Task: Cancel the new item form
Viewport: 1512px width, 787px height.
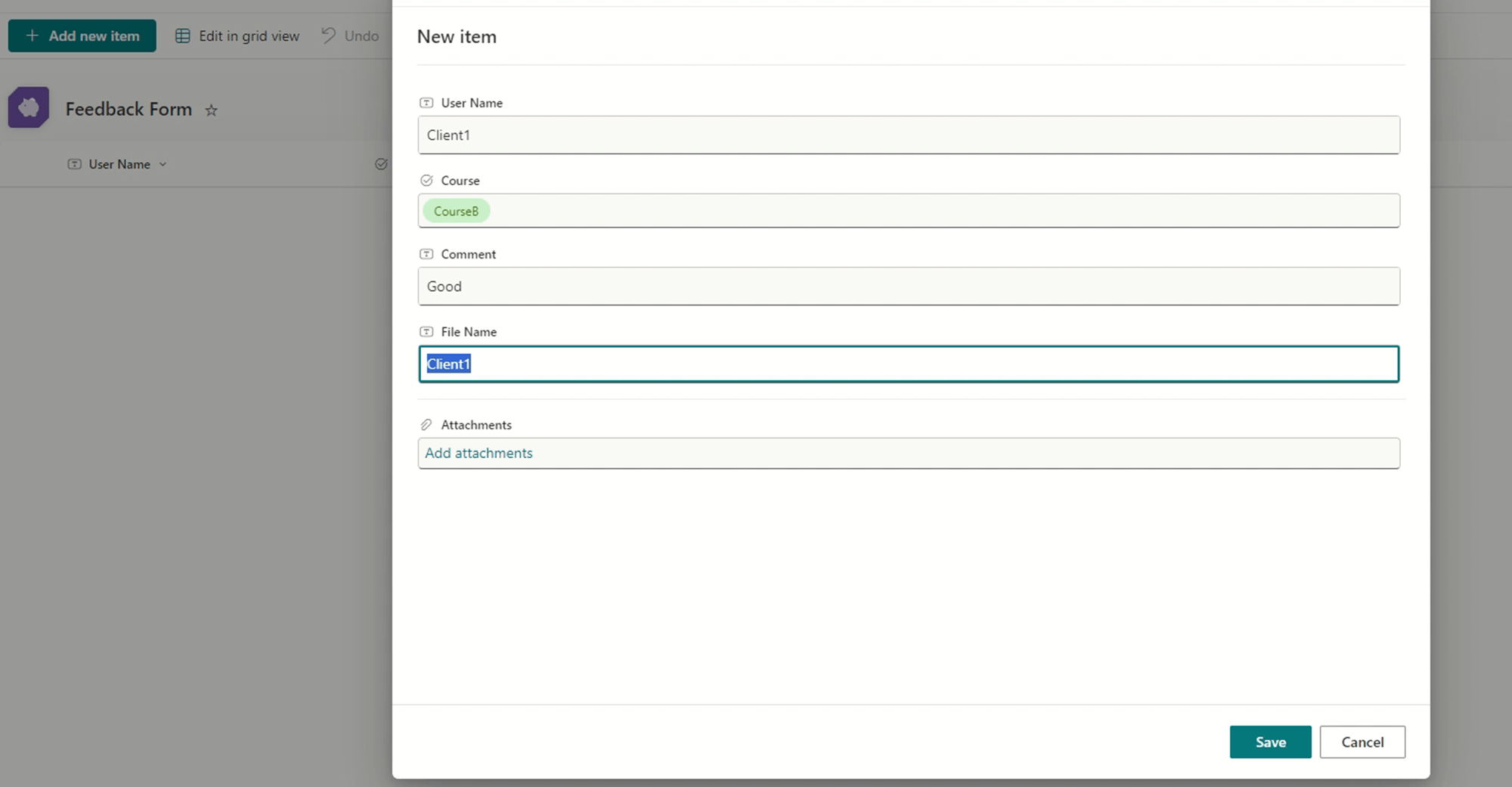Action: (x=1362, y=742)
